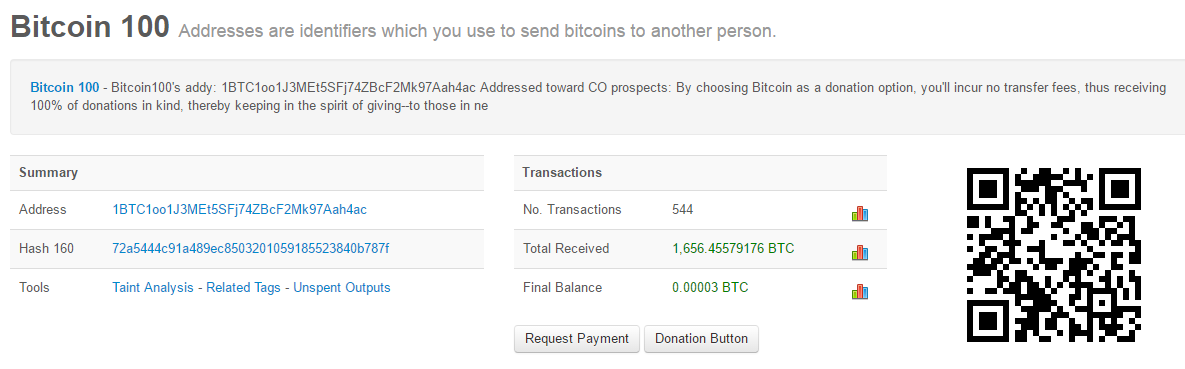Open the Related Tags tool link
The height and width of the screenshot is (369, 1185).
243,287
